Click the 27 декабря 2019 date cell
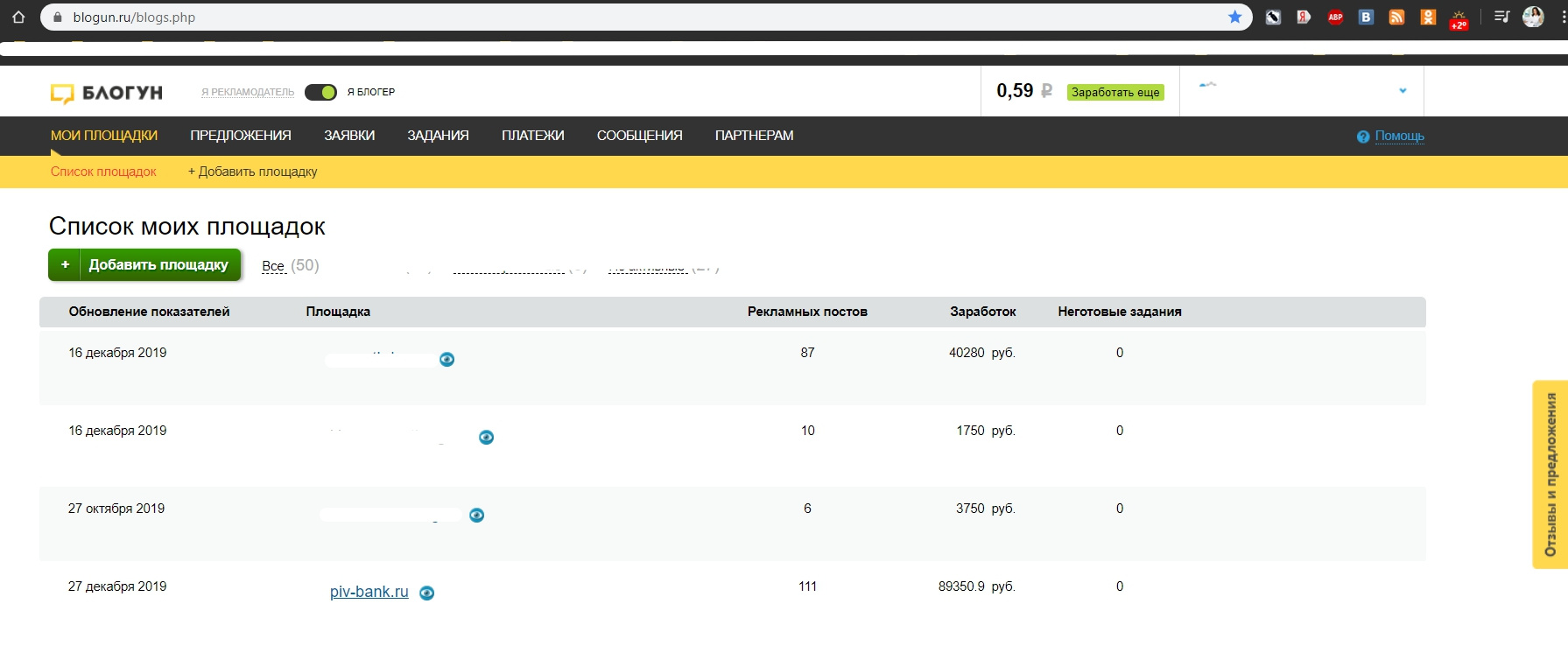This screenshot has width=1568, height=646. coord(117,586)
